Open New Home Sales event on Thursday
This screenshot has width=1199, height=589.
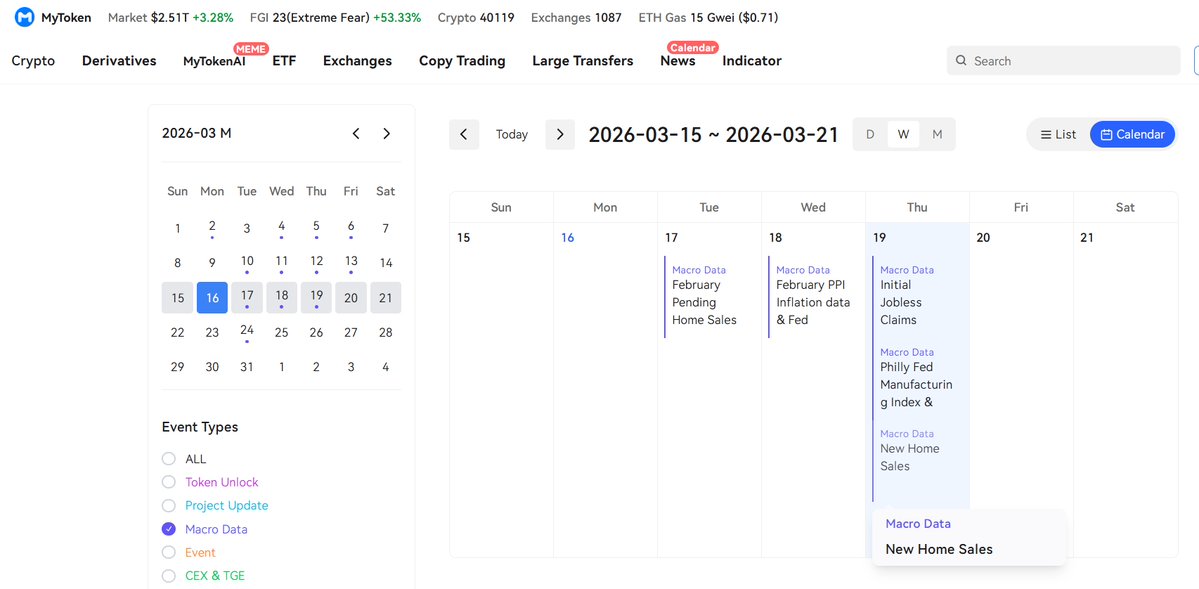tap(917, 461)
